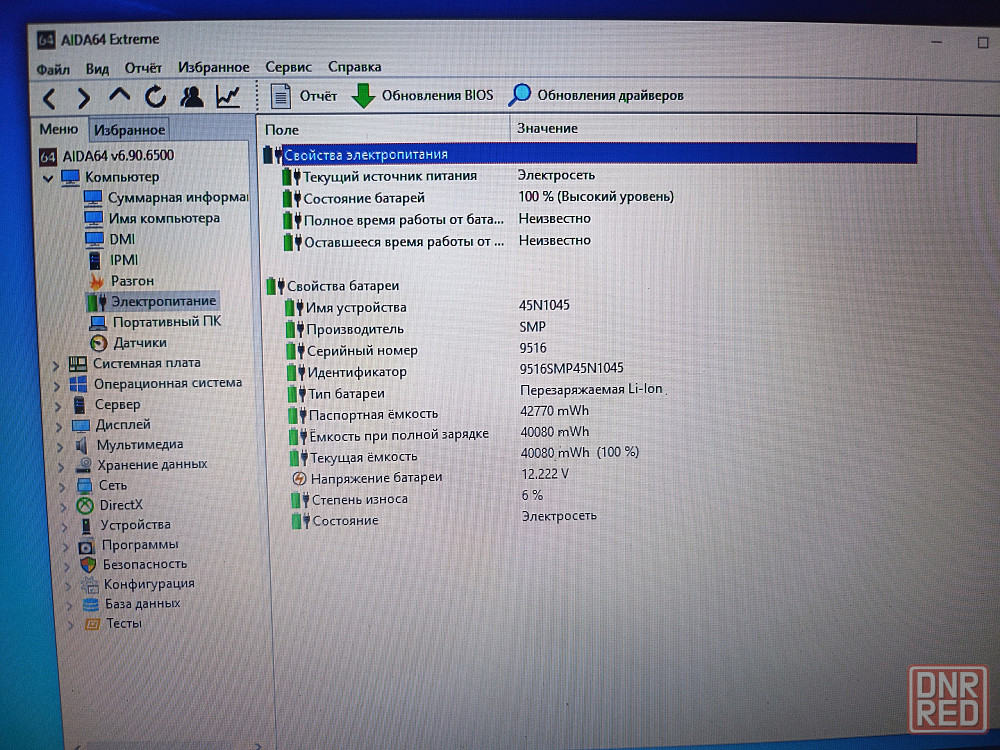The image size is (1000, 750).
Task: Expand the DirectX node
Action: (x=64, y=507)
